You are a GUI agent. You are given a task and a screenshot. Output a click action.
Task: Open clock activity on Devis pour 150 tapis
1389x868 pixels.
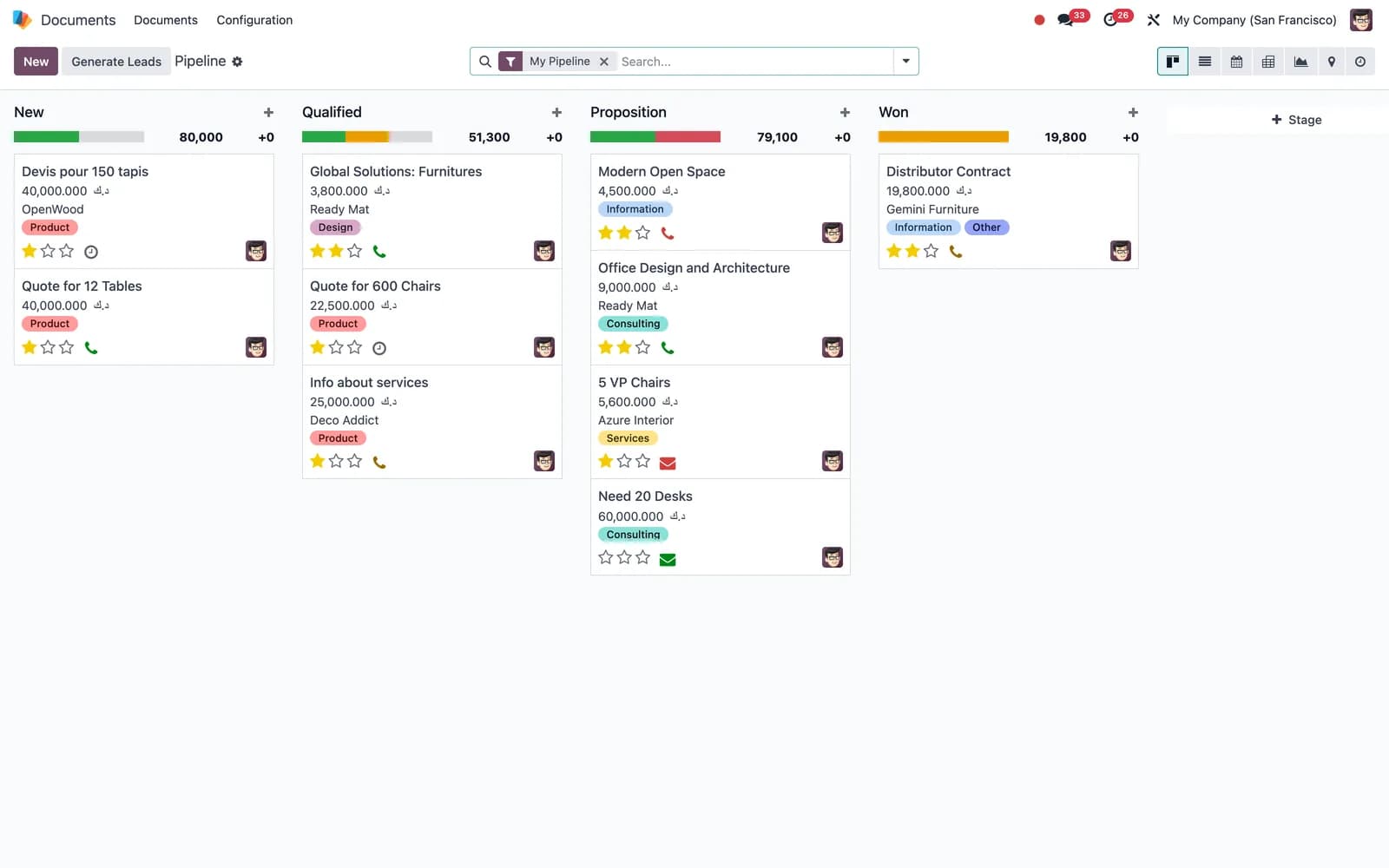(x=91, y=252)
